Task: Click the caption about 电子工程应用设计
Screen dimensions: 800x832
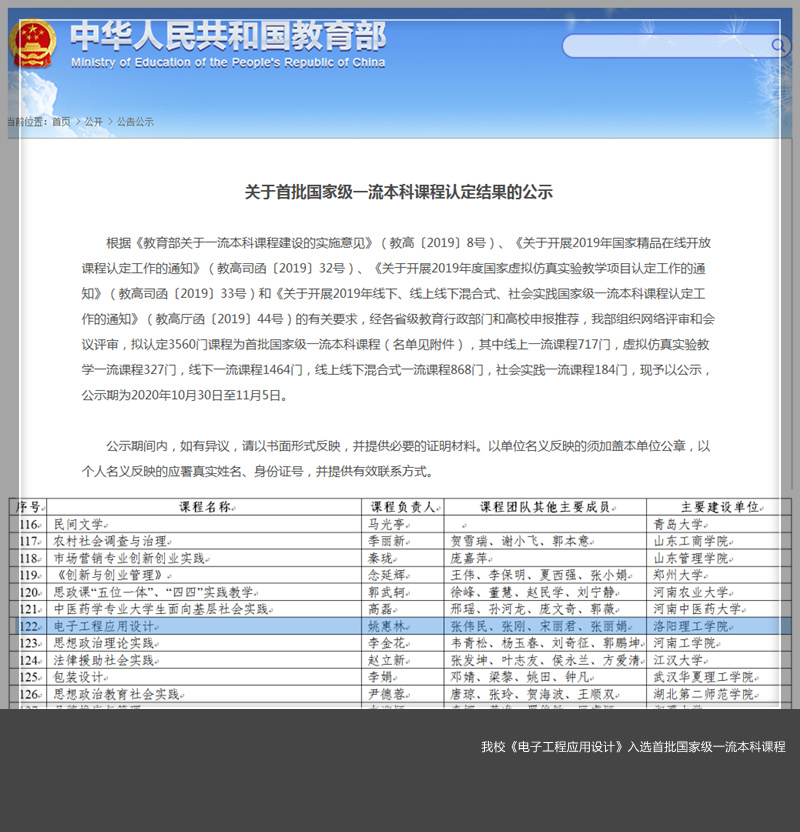Action: point(632,747)
